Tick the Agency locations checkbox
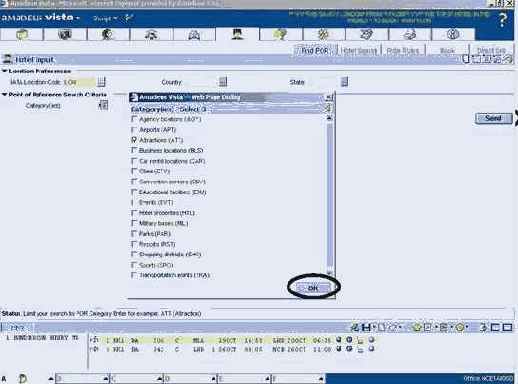518x384 pixels. click(134, 119)
